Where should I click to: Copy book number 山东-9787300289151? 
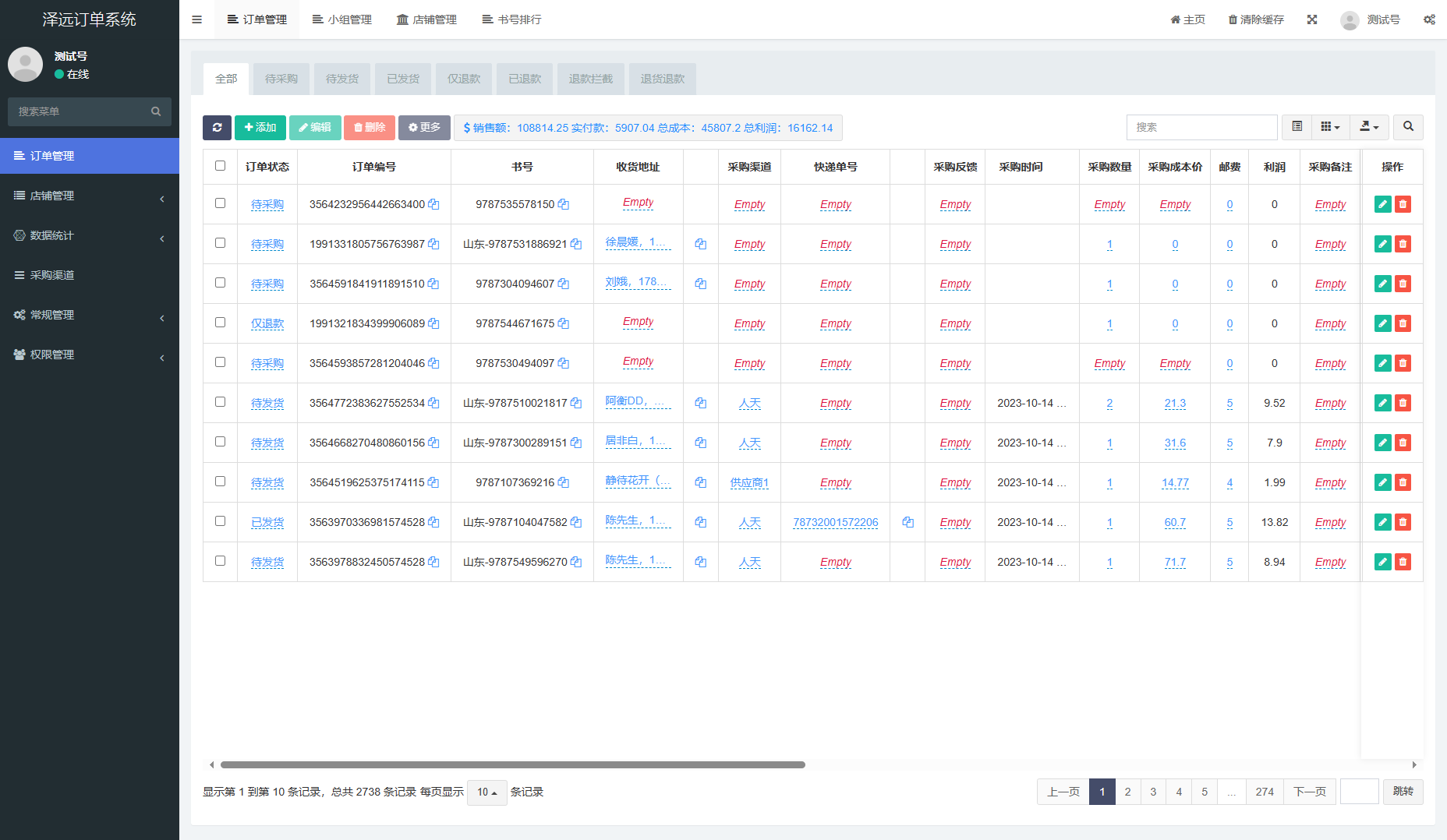pos(576,443)
